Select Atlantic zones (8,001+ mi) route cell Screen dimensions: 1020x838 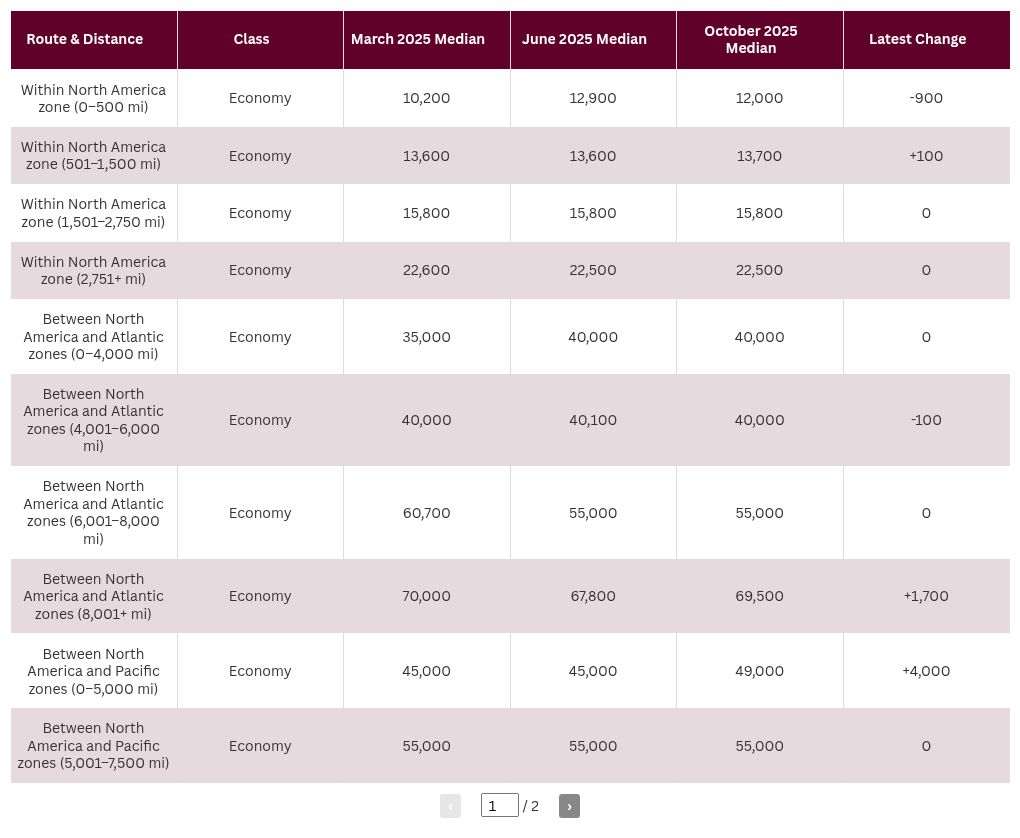tap(94, 596)
